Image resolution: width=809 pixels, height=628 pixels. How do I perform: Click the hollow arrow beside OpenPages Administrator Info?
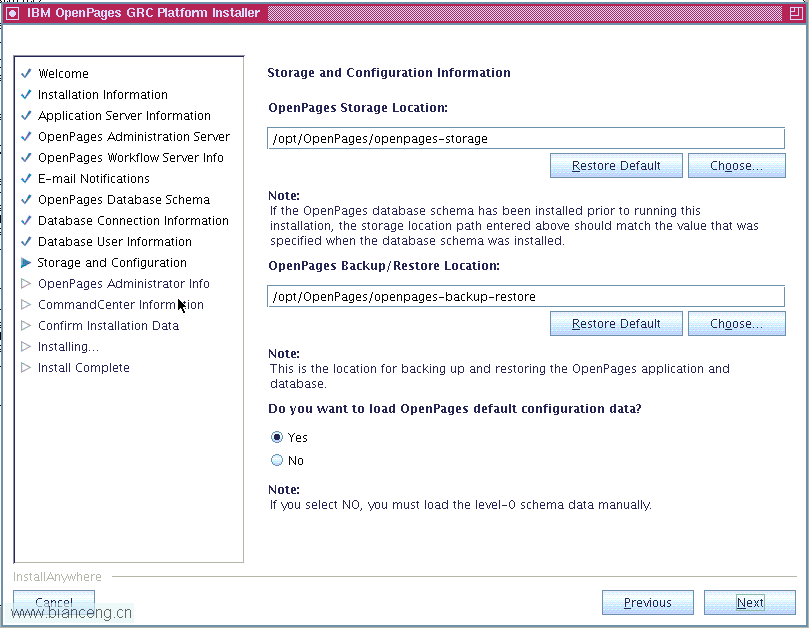pos(26,283)
